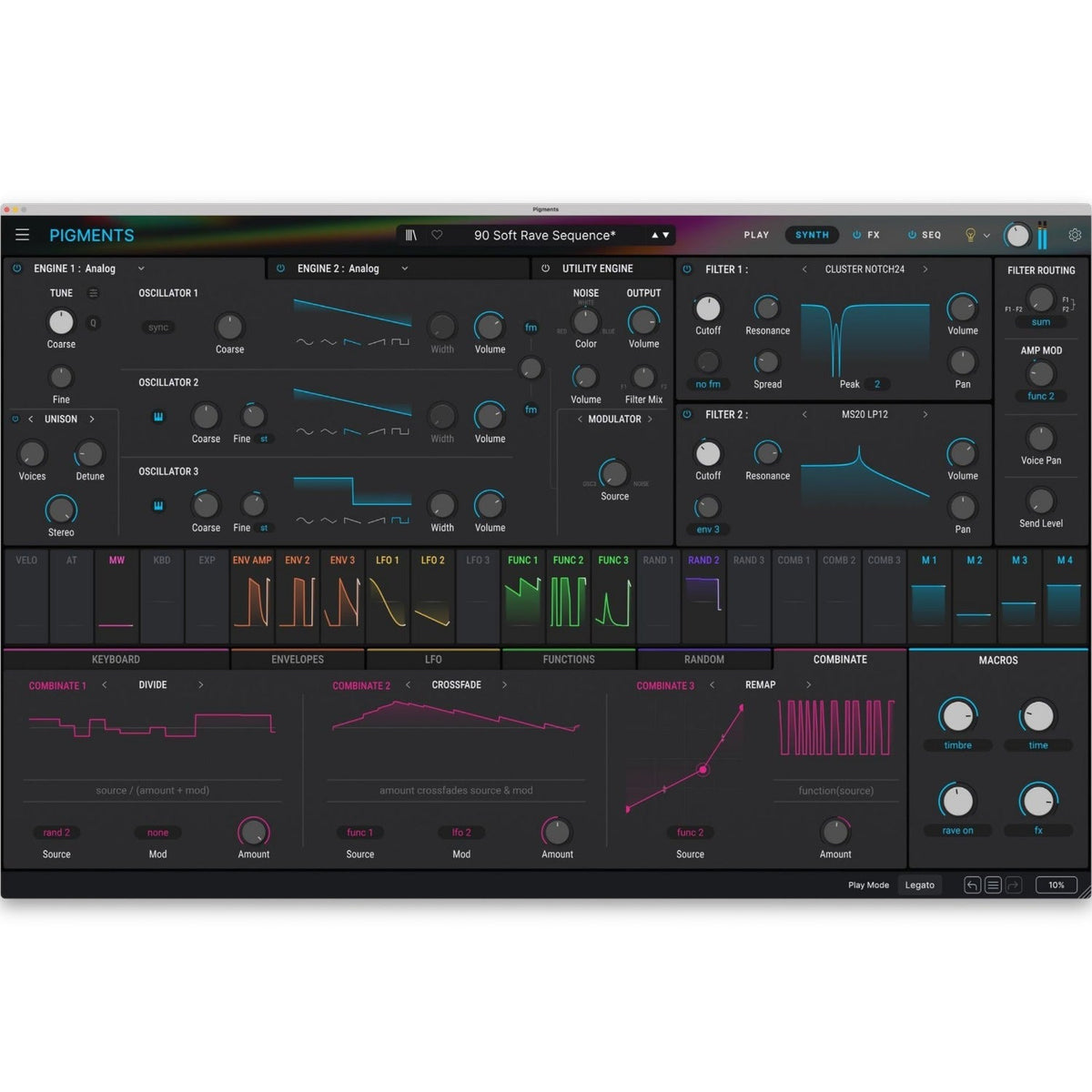Toggle Utility Engine power button
Screen dimensions: 1092x1092
point(545,268)
